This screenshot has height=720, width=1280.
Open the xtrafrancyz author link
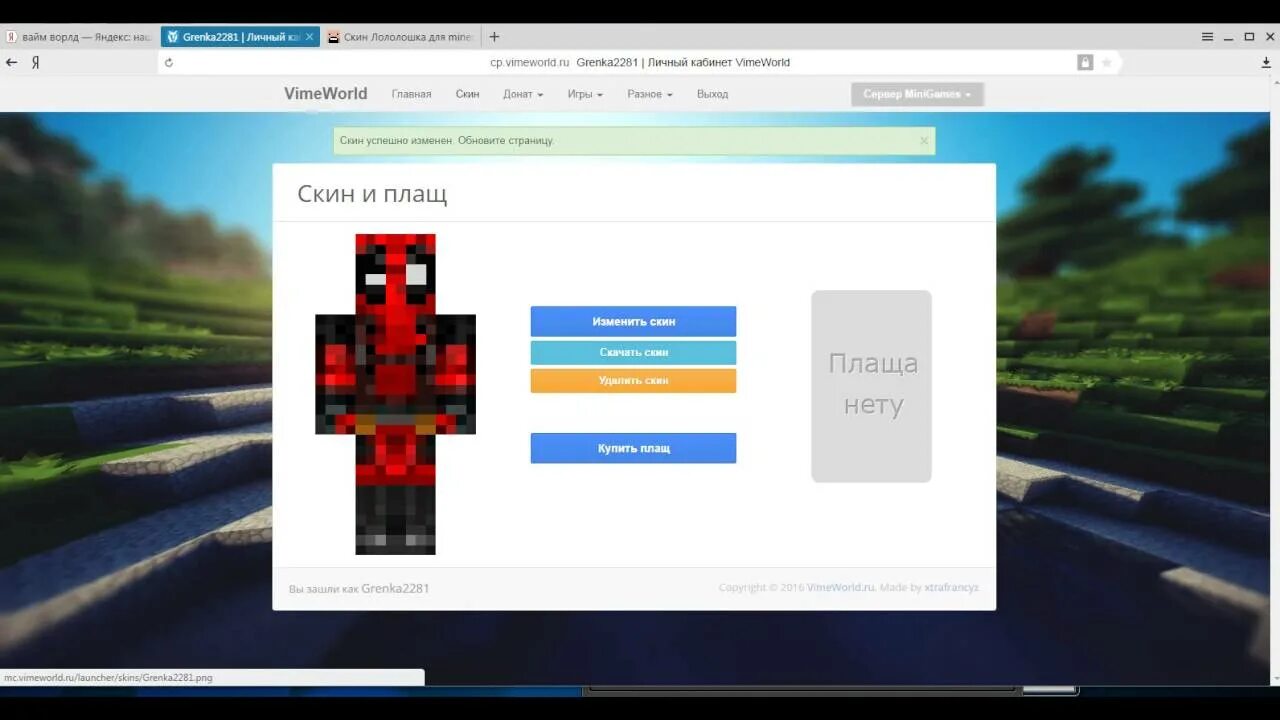point(952,588)
